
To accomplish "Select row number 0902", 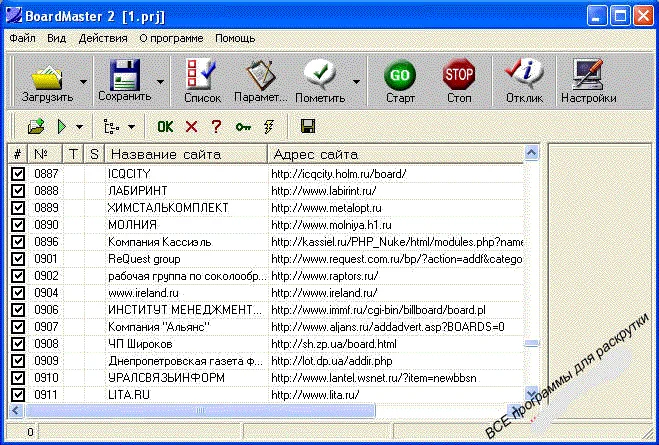I will (x=46, y=276).
